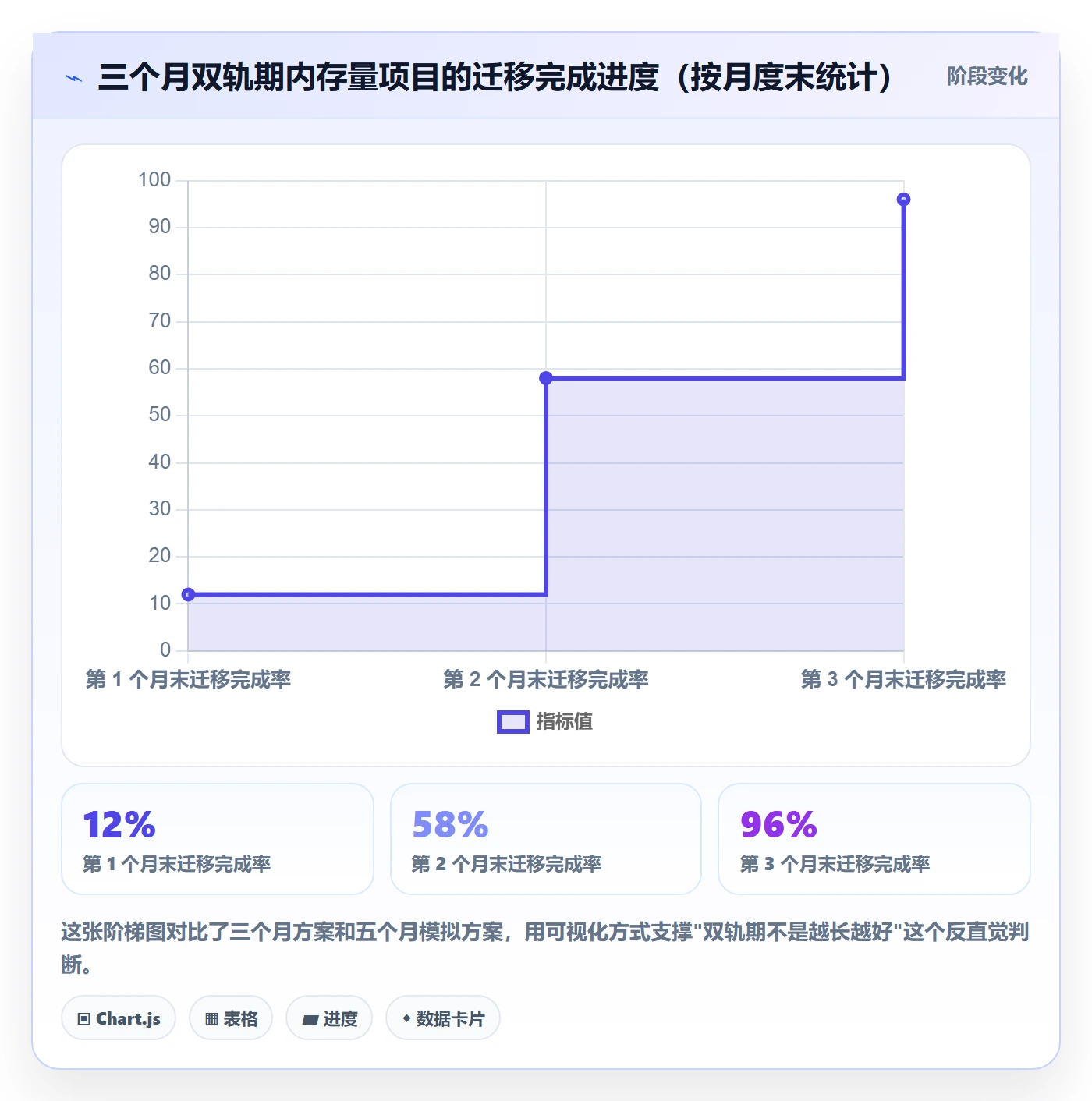1092x1101 pixels.
Task: Click the y-axis value 0
Action: pos(165,650)
